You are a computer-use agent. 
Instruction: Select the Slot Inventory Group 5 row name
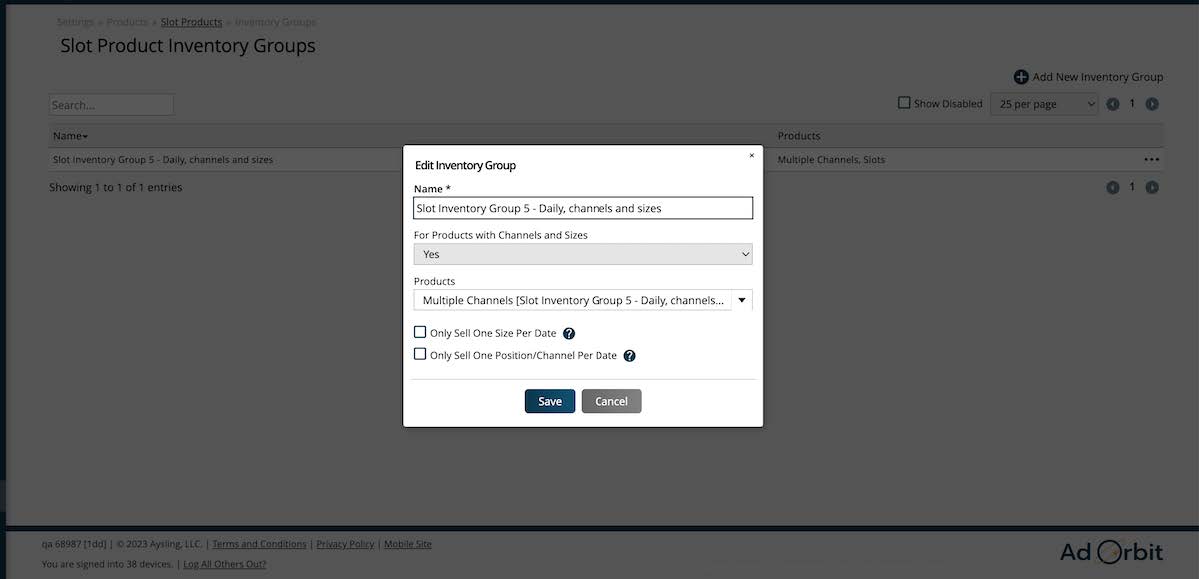163,160
